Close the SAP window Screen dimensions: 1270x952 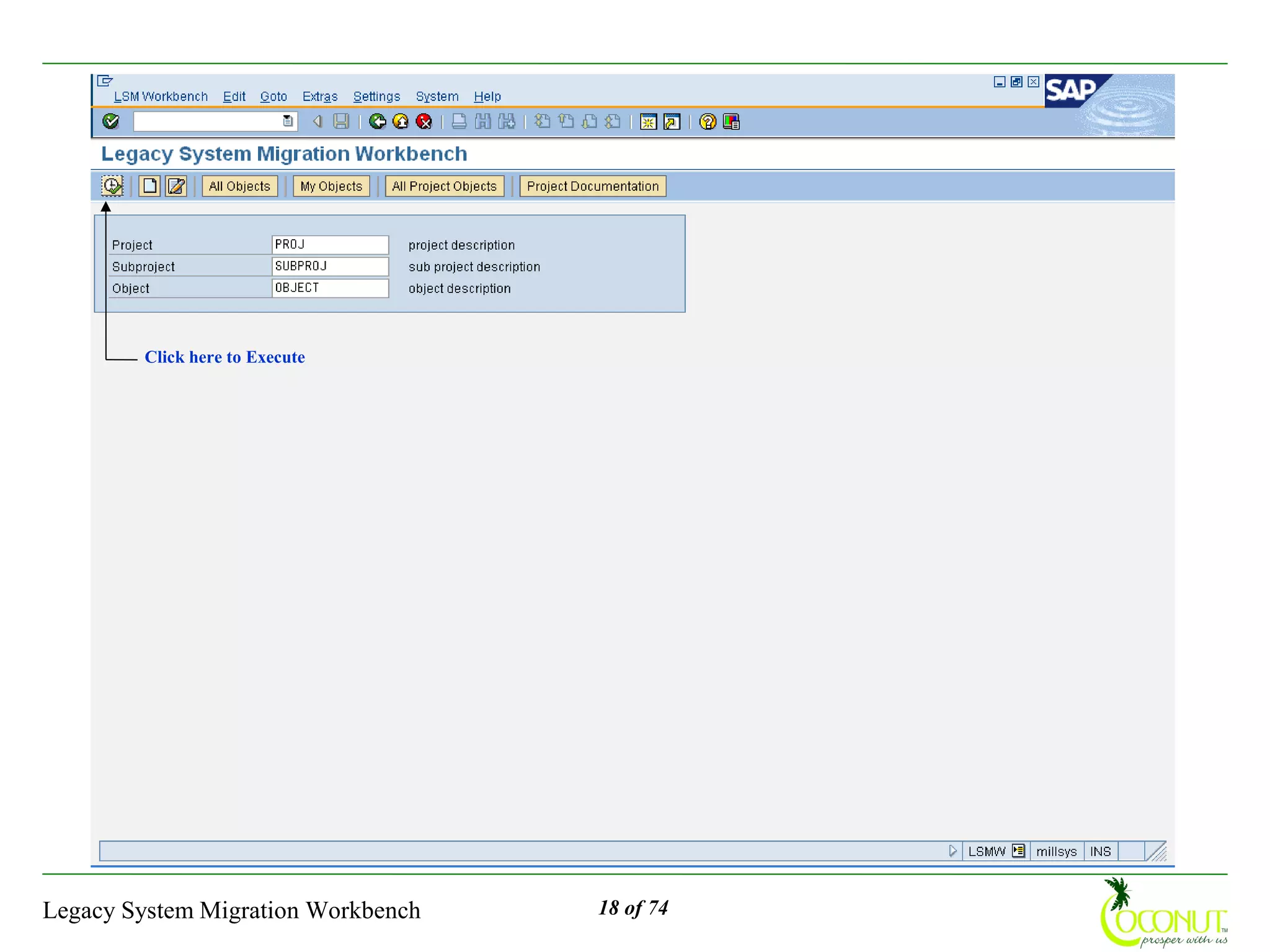pyautogui.click(x=1033, y=82)
